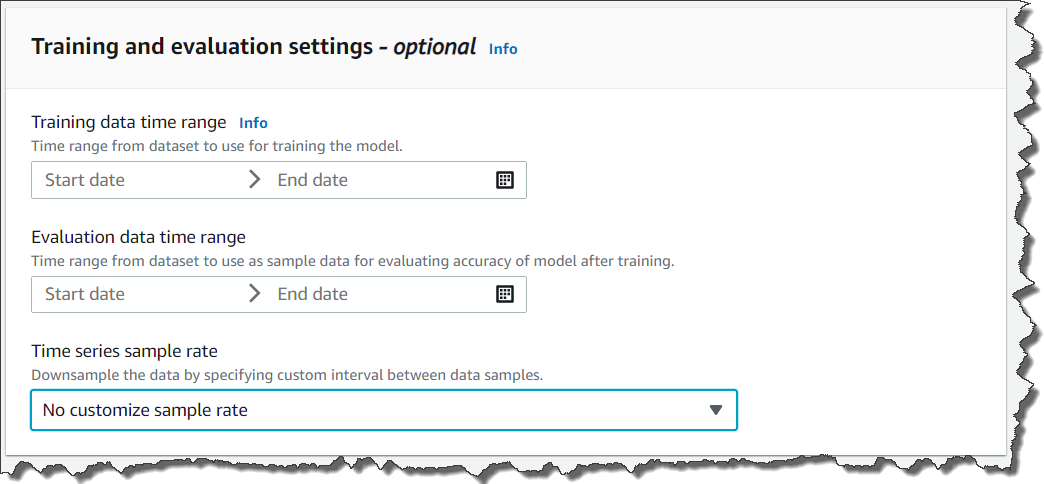Expand the Time series sample rate dropdown

(383, 410)
